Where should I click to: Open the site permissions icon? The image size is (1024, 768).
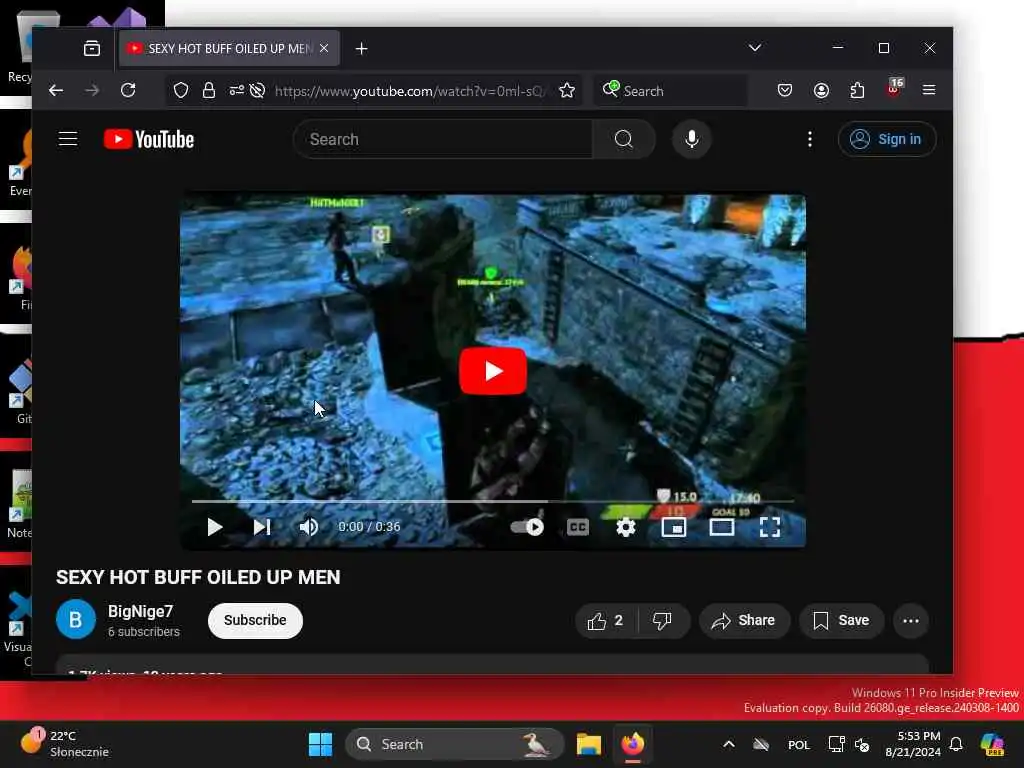click(236, 90)
